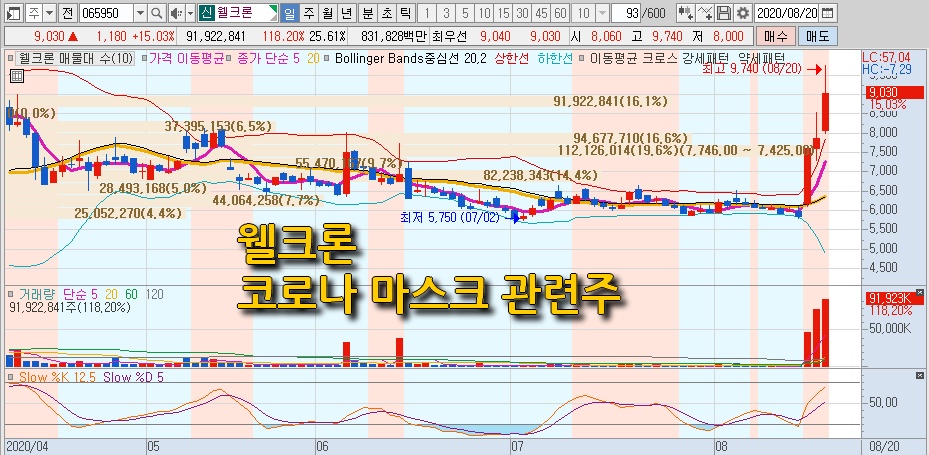Click the add line indicator icon
This screenshot has height=455, width=929.
(x=705, y=12)
